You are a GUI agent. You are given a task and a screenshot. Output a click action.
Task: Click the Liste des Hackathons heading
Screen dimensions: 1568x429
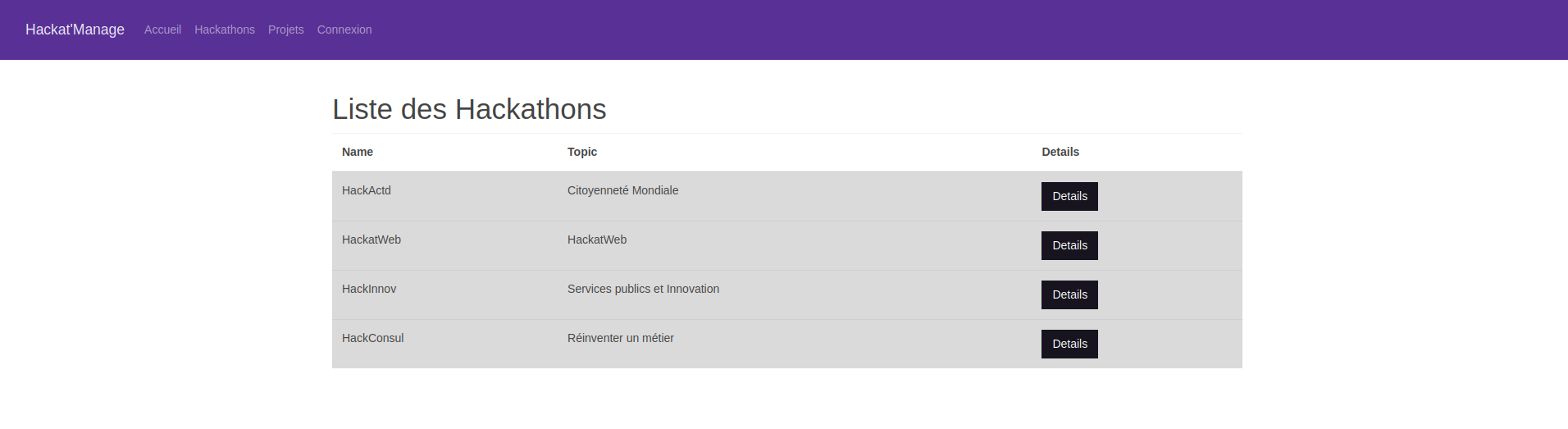point(469,109)
